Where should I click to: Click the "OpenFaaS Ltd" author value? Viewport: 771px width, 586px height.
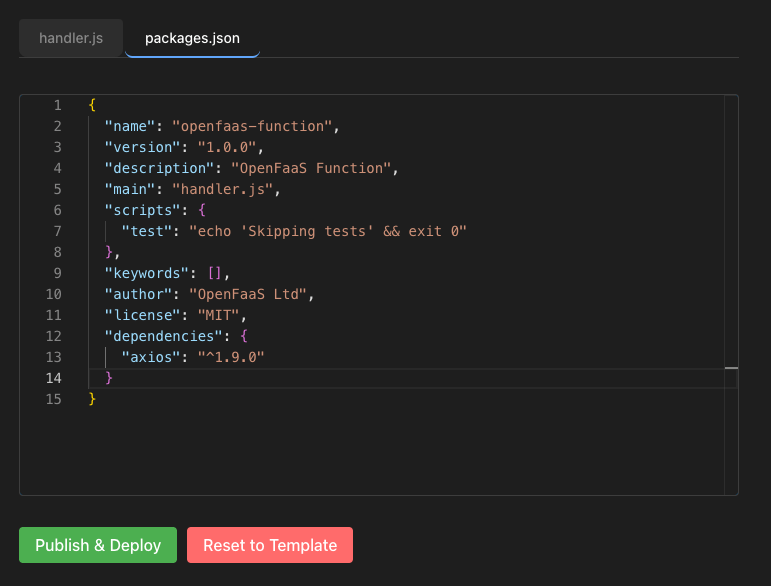[248, 294]
